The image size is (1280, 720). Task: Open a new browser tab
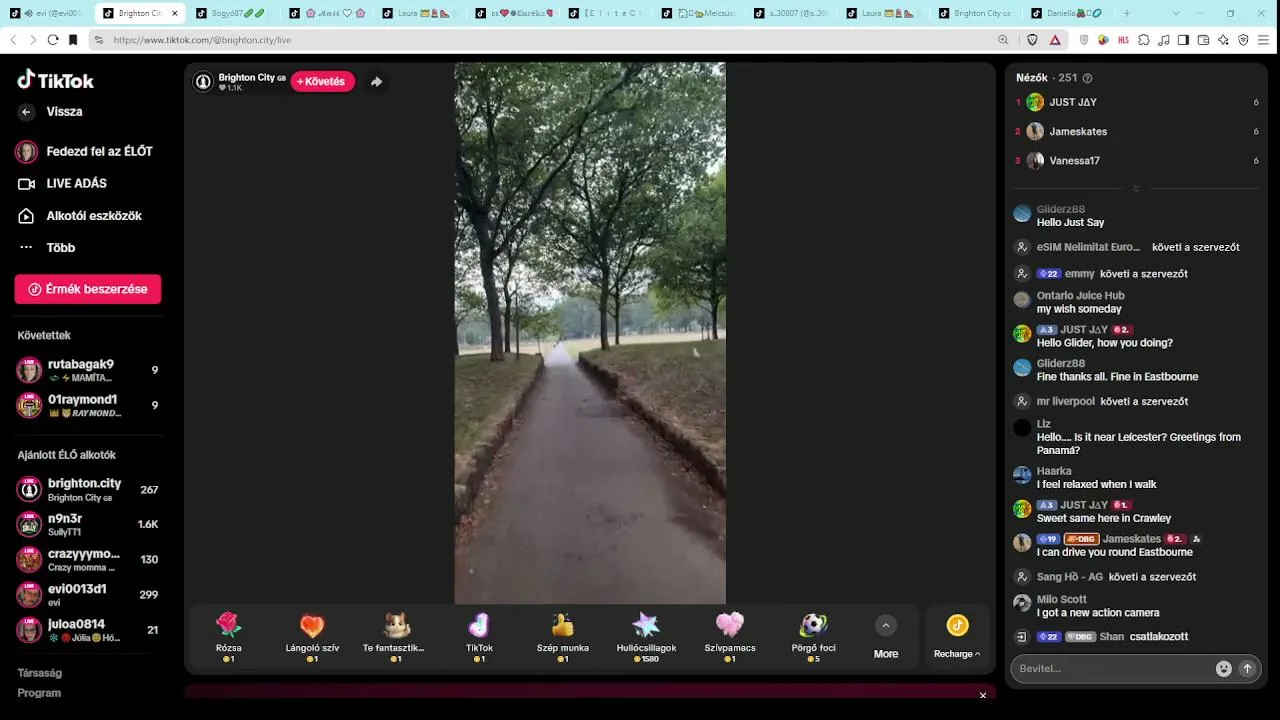click(x=1127, y=13)
